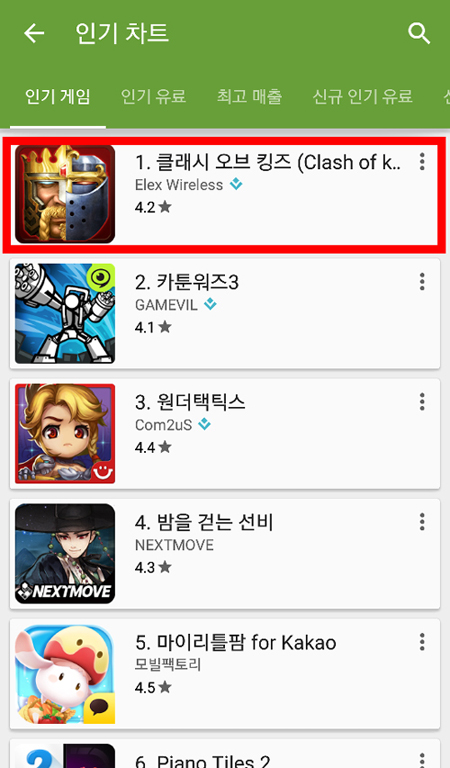The image size is (450, 768).
Task: Tap the Clash of Kings app icon
Action: click(x=65, y=194)
